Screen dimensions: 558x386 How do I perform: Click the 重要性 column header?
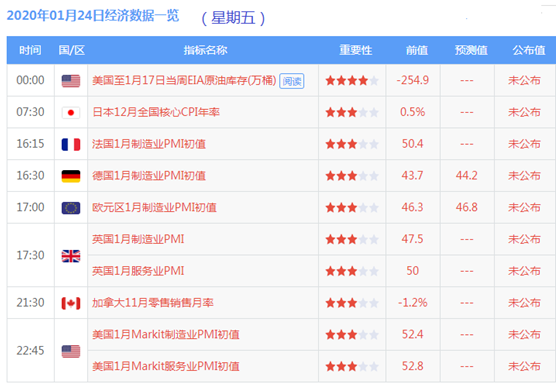pos(356,50)
